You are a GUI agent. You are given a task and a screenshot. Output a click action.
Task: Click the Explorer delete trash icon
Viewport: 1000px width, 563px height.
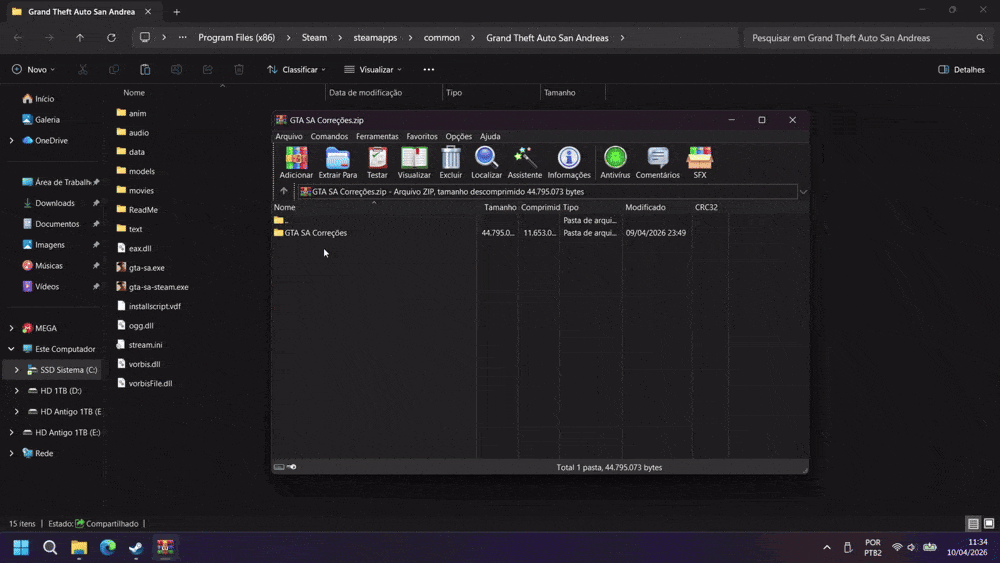click(239, 69)
